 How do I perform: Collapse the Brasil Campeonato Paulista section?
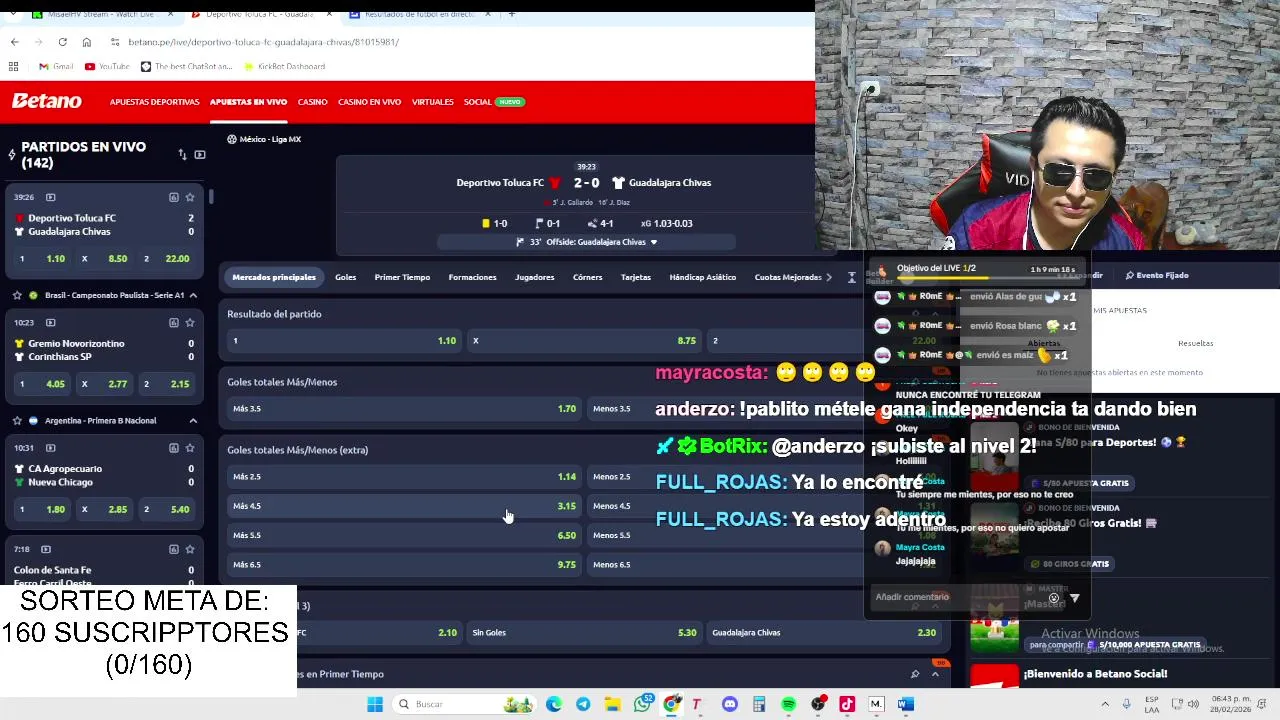coord(193,295)
